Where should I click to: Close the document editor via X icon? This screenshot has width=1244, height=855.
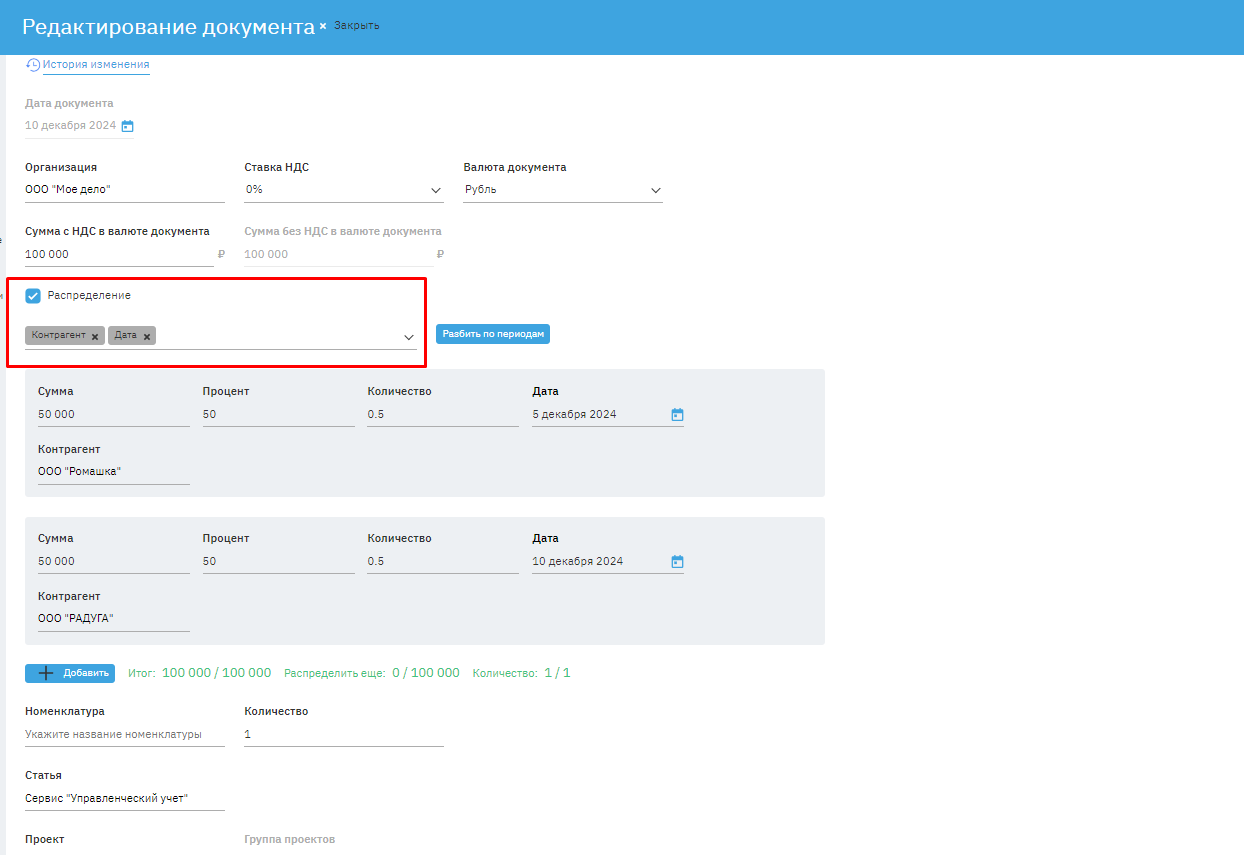(323, 26)
